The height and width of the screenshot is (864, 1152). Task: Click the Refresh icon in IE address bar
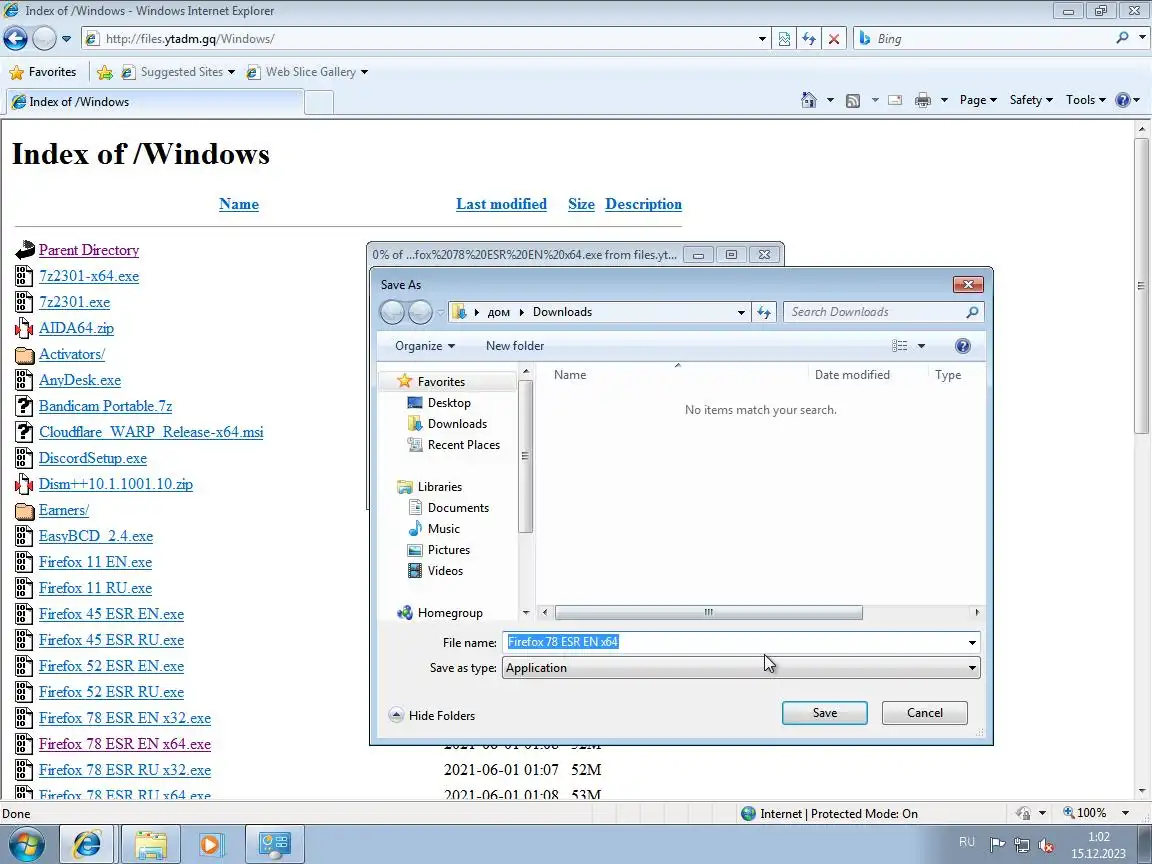809,39
